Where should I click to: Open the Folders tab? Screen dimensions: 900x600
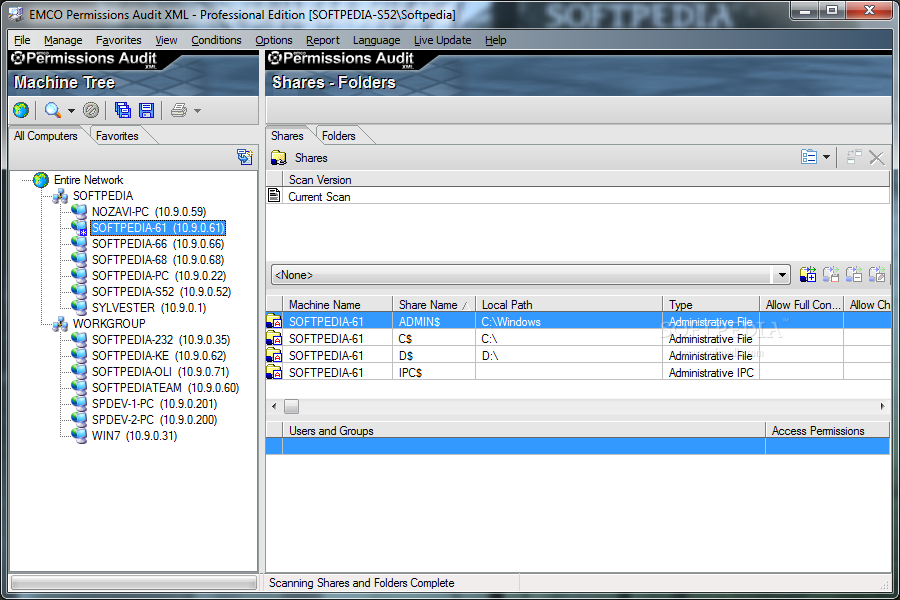[339, 136]
